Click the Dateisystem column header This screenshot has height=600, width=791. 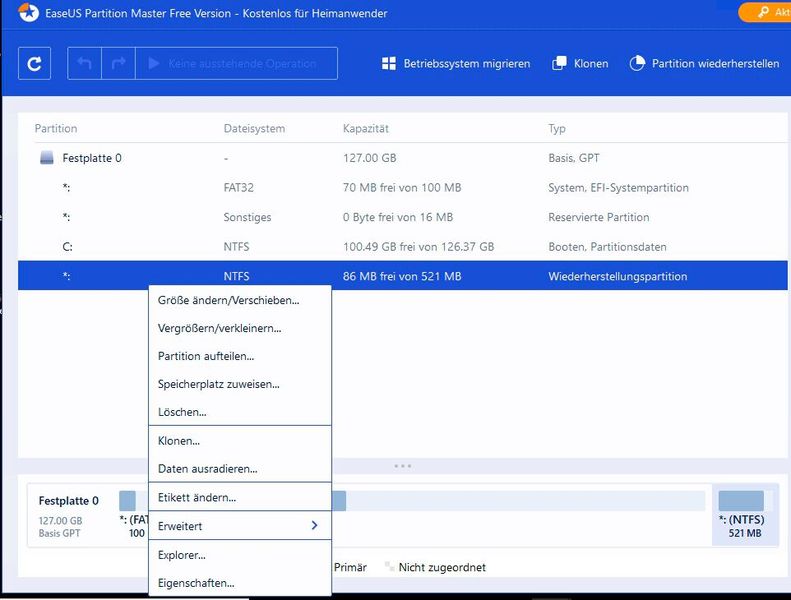click(254, 129)
